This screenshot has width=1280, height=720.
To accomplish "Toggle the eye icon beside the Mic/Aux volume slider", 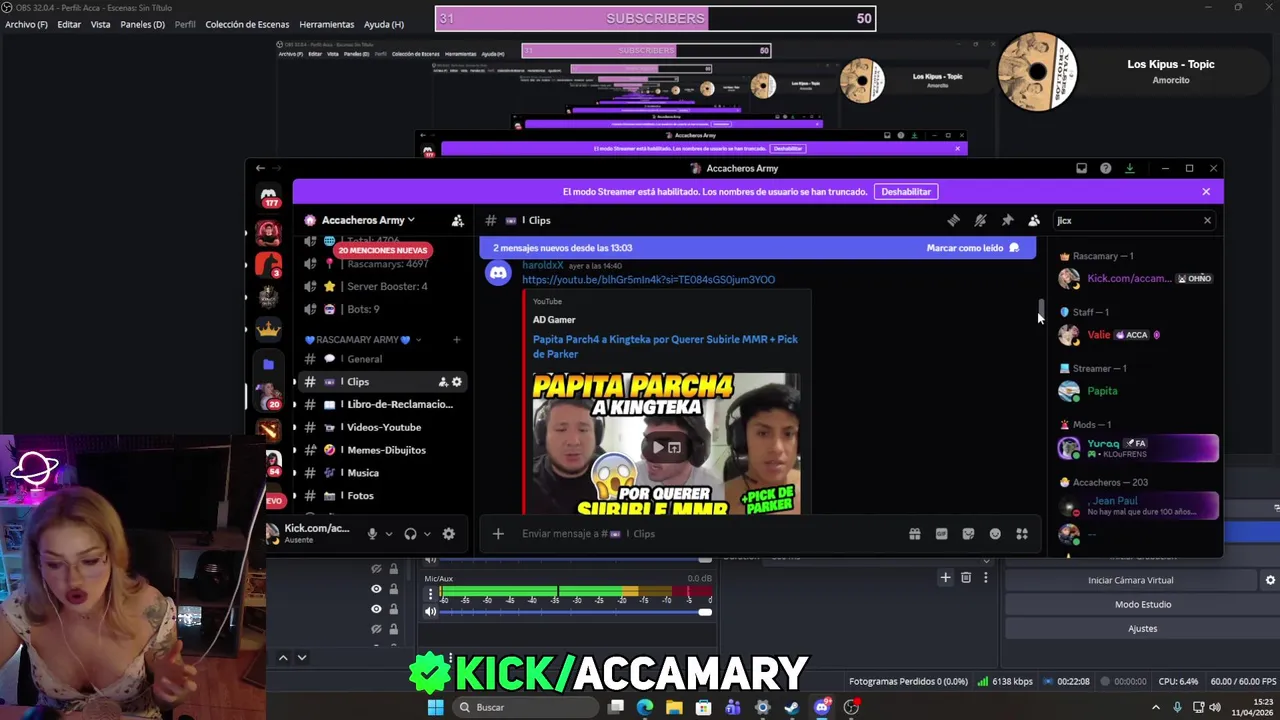I will click(x=376, y=609).
